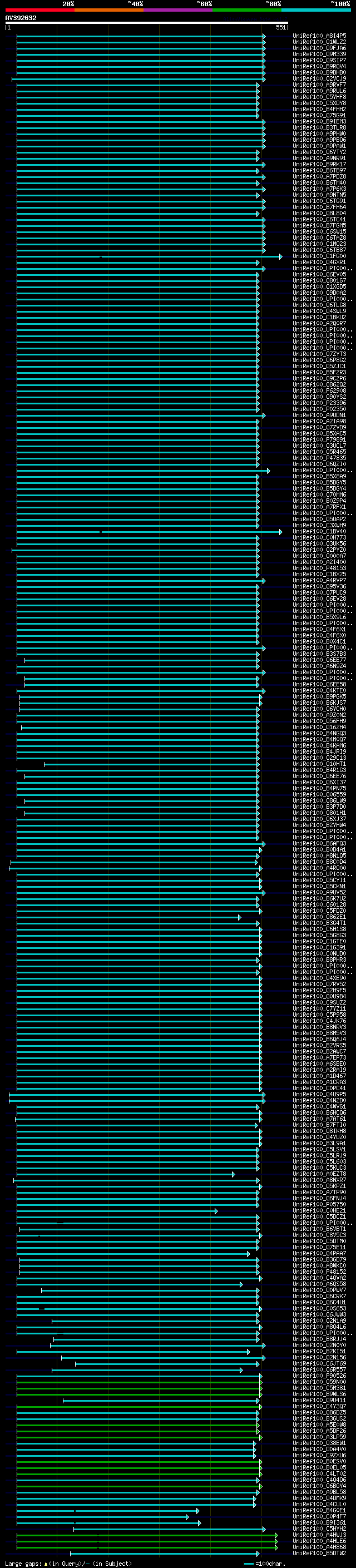Select label UniRef100_C7YZ11

click(x=319, y=1009)
